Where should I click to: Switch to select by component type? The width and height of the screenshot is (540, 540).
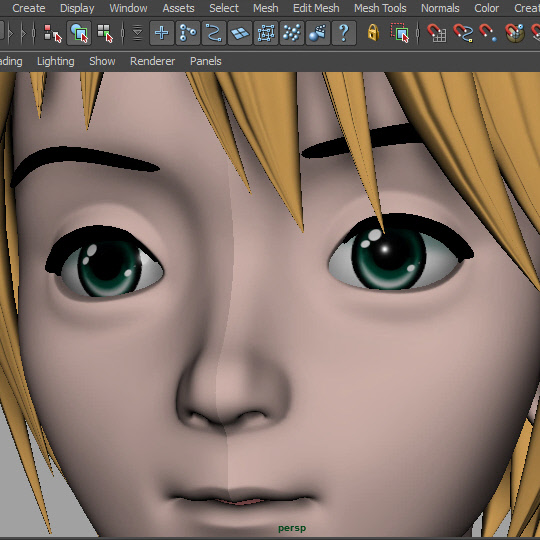tap(105, 33)
